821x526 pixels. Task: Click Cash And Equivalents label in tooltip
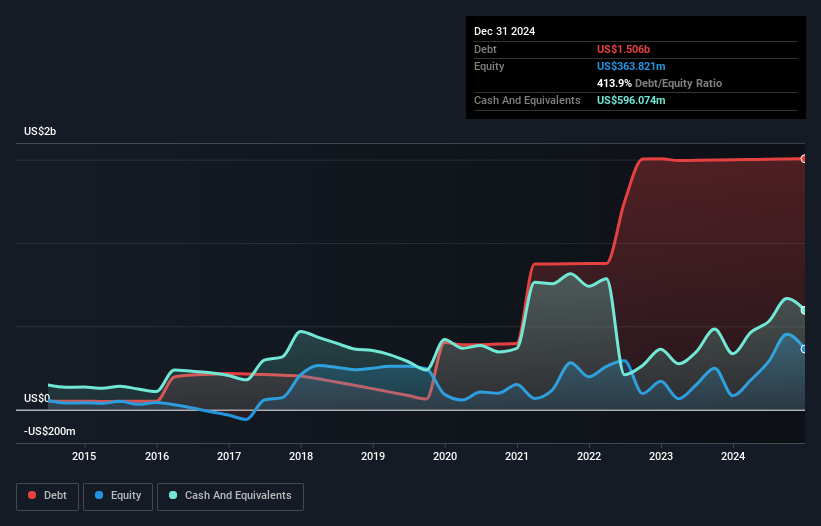527,100
